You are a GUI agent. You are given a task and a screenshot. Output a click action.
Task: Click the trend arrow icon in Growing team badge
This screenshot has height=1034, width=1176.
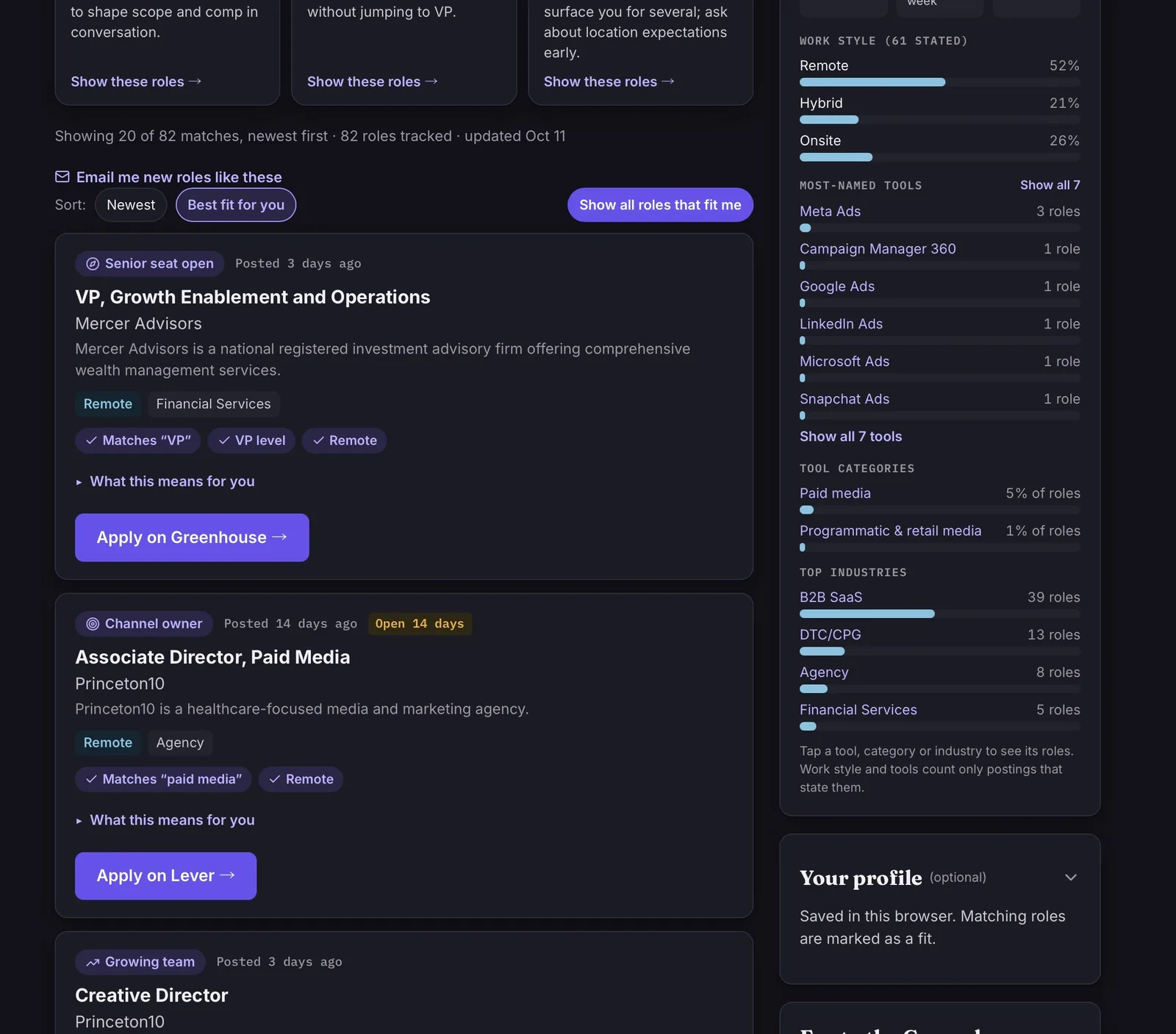coord(93,962)
